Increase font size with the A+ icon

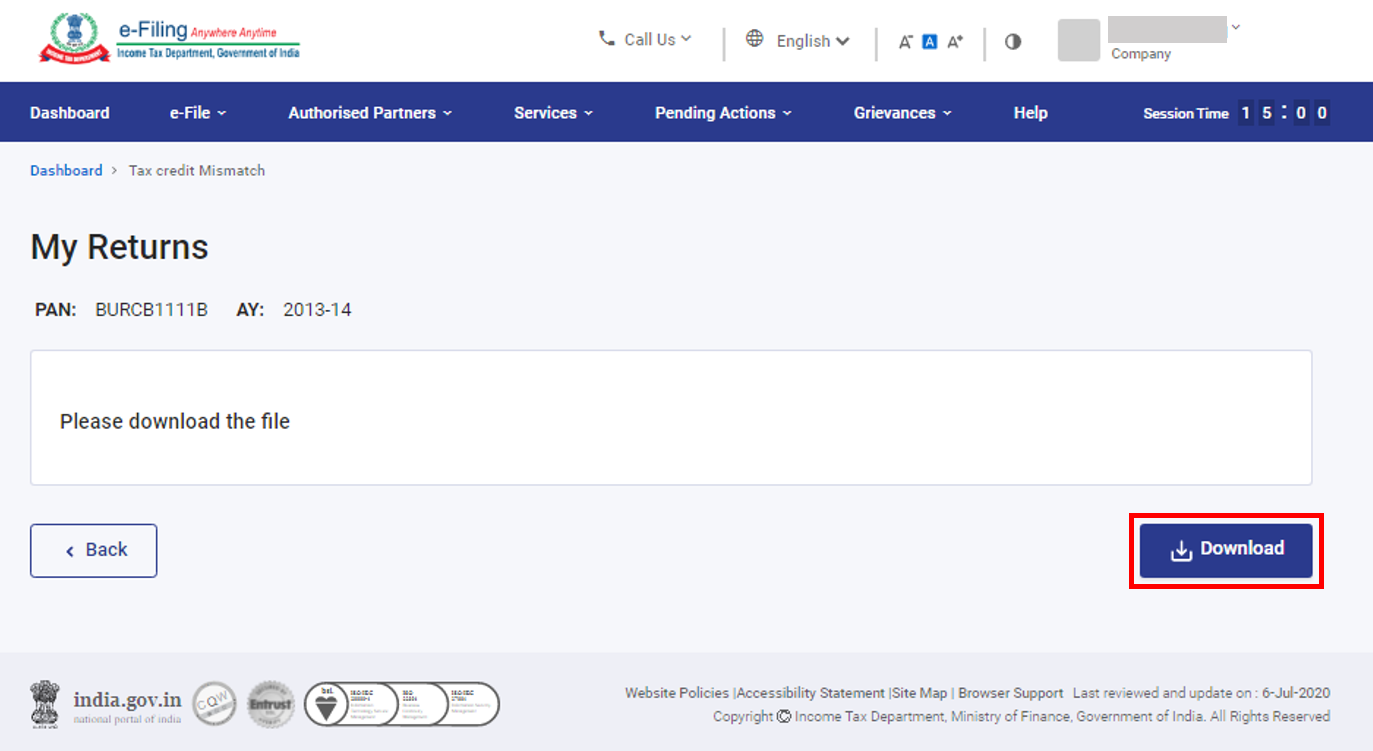955,42
